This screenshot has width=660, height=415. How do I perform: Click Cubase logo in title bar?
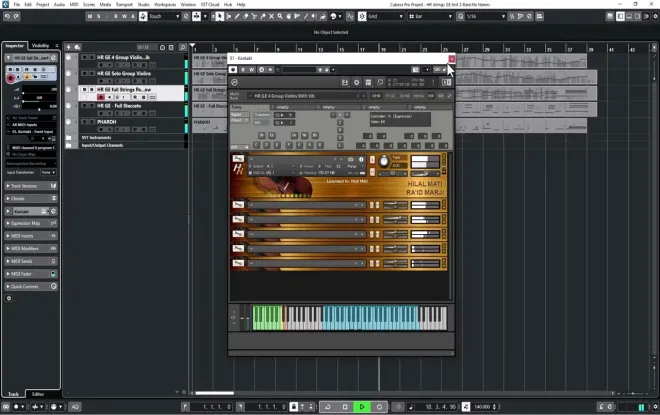[x=5, y=4]
